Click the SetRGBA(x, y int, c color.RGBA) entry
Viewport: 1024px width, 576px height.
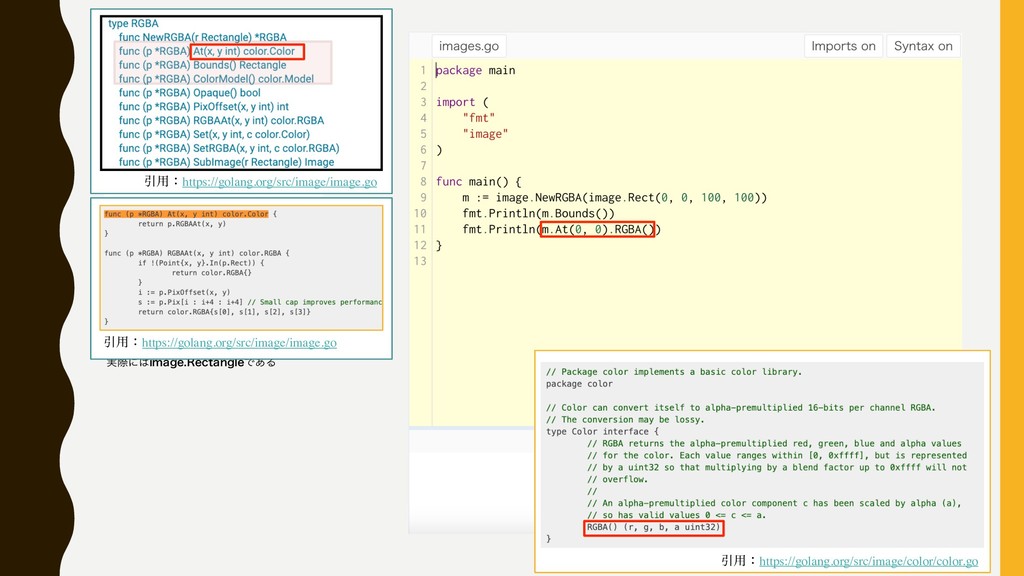pyautogui.click(x=229, y=148)
